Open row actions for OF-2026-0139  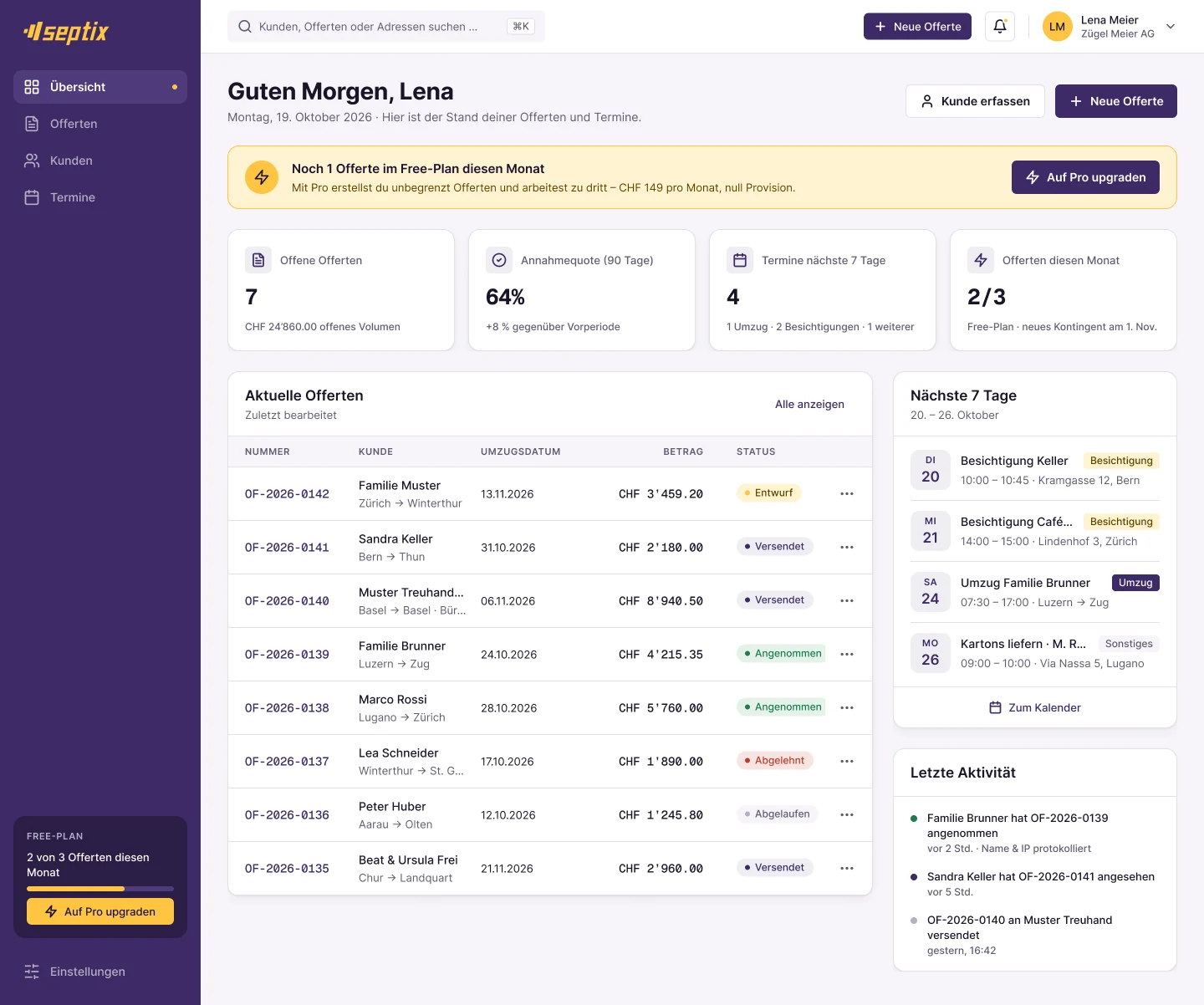click(847, 654)
